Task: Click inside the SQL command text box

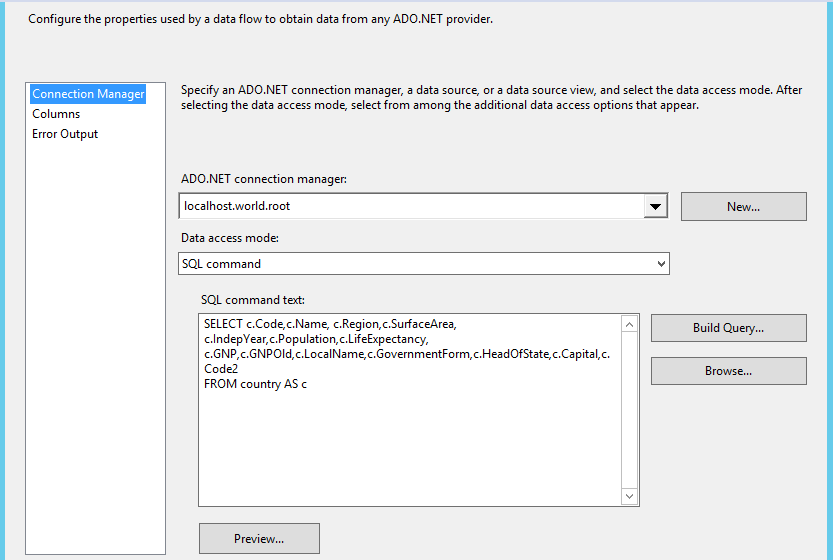Action: coord(410,440)
